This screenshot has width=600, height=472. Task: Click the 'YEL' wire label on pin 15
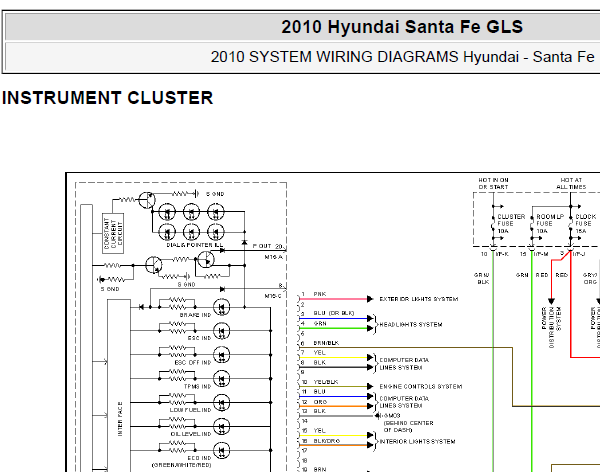319,431
